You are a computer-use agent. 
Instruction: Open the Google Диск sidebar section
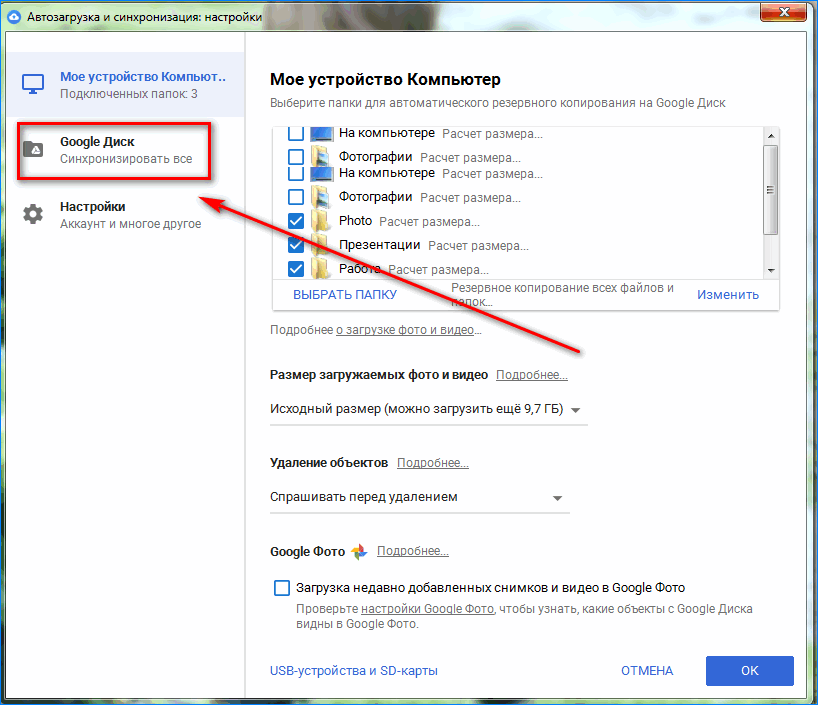[114, 150]
